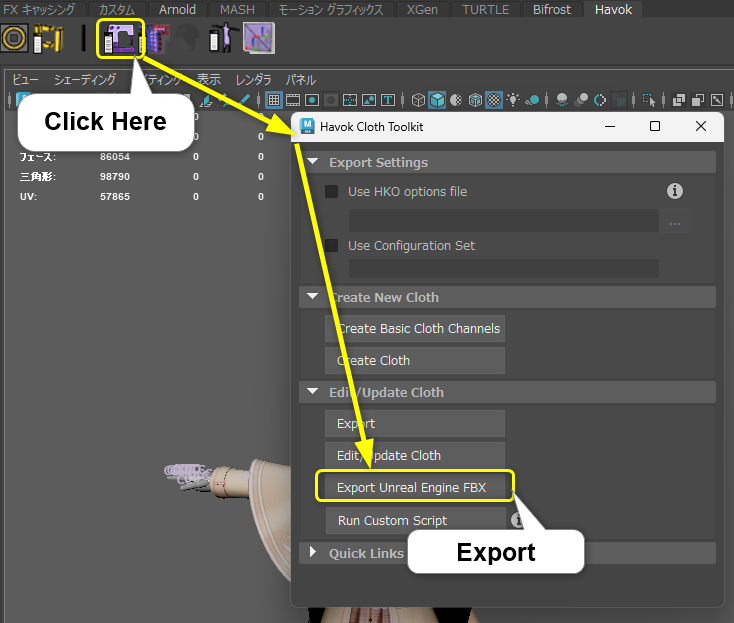Select the 三角形 count 98790 value

pos(115,176)
